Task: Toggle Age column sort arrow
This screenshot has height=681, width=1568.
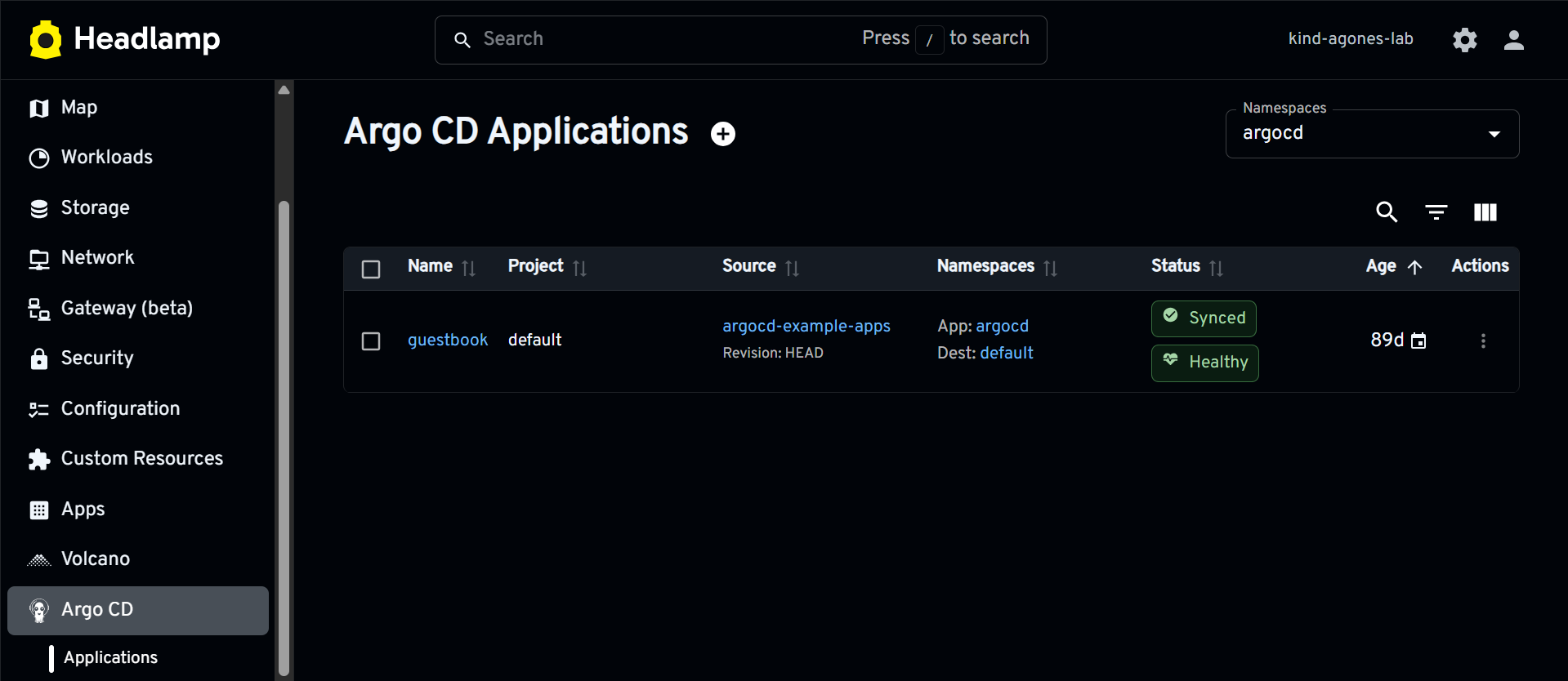Action: (1415, 267)
